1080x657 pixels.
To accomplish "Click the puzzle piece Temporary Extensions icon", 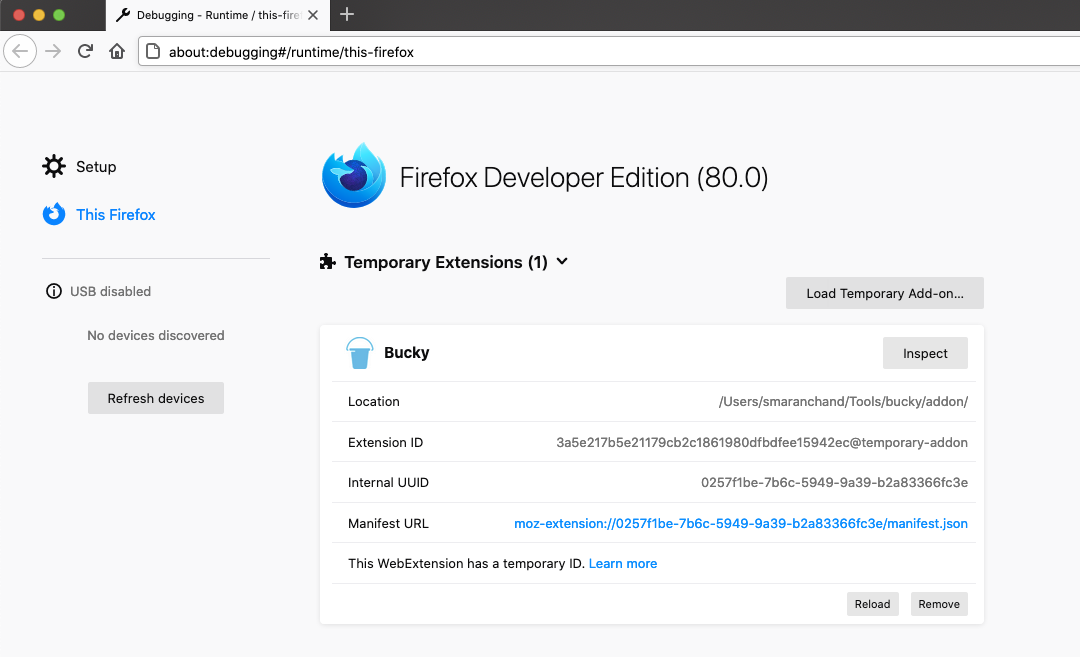I will point(327,262).
